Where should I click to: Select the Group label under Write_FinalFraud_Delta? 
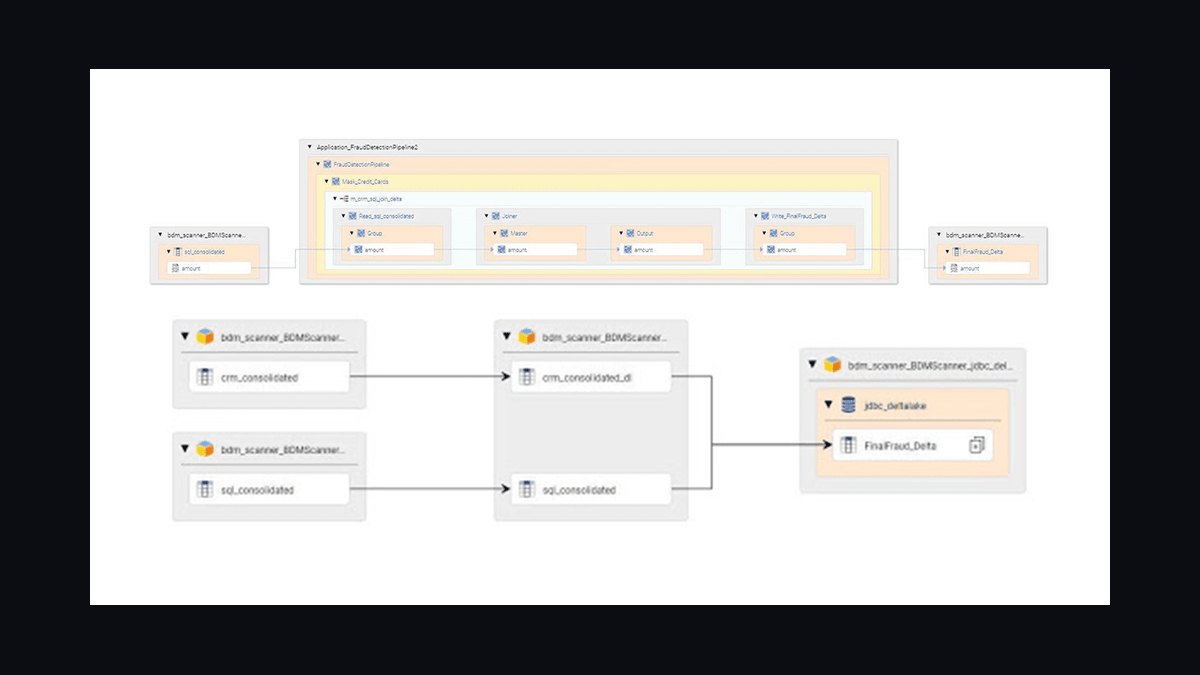(787, 233)
